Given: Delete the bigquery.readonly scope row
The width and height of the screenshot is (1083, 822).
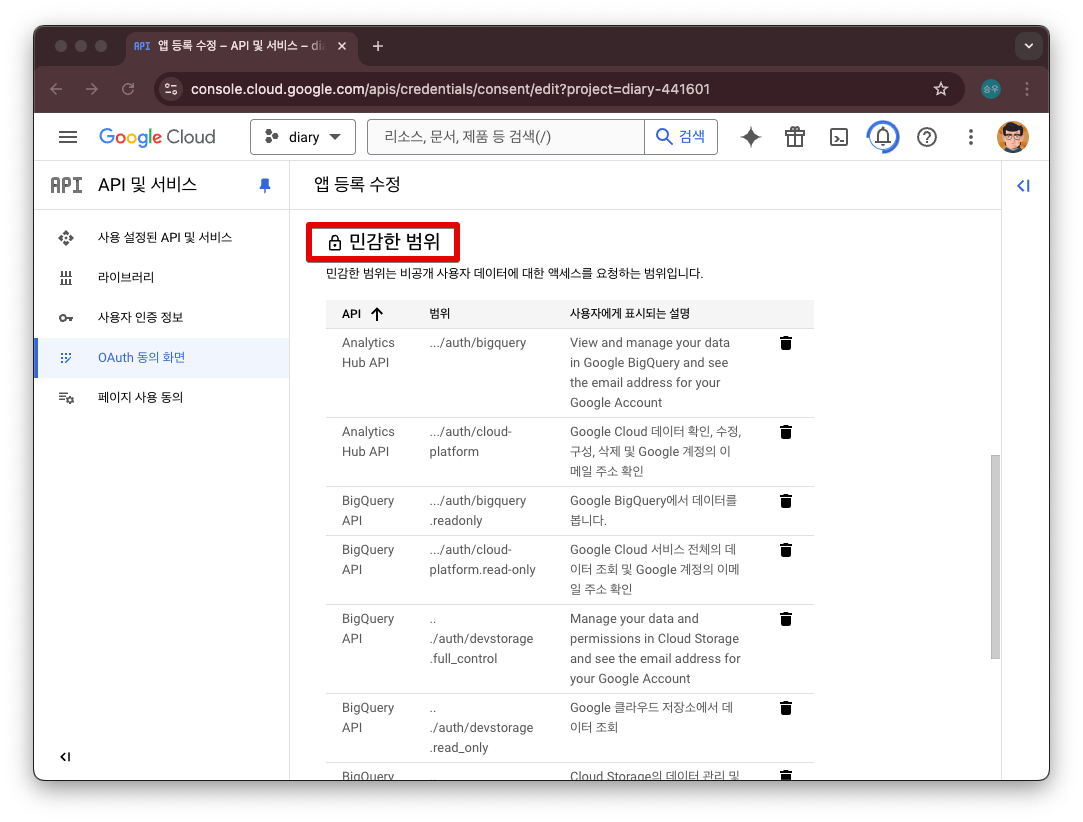Looking at the screenshot, I should 786,501.
